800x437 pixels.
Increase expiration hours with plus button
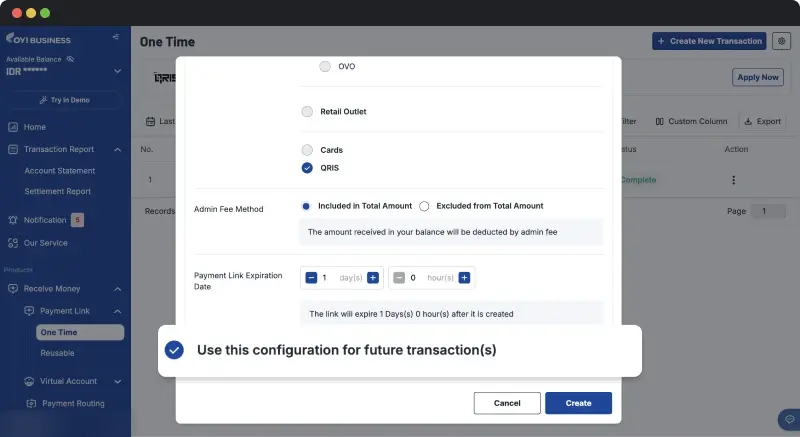pos(464,278)
